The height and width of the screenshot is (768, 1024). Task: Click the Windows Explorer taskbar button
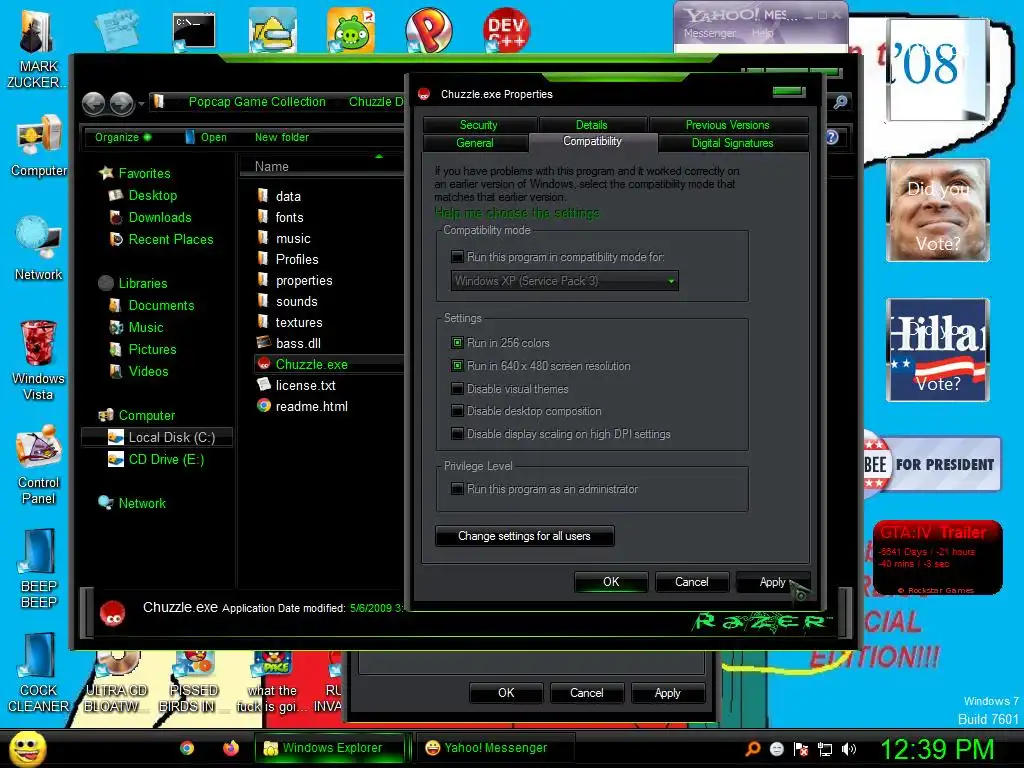point(330,748)
